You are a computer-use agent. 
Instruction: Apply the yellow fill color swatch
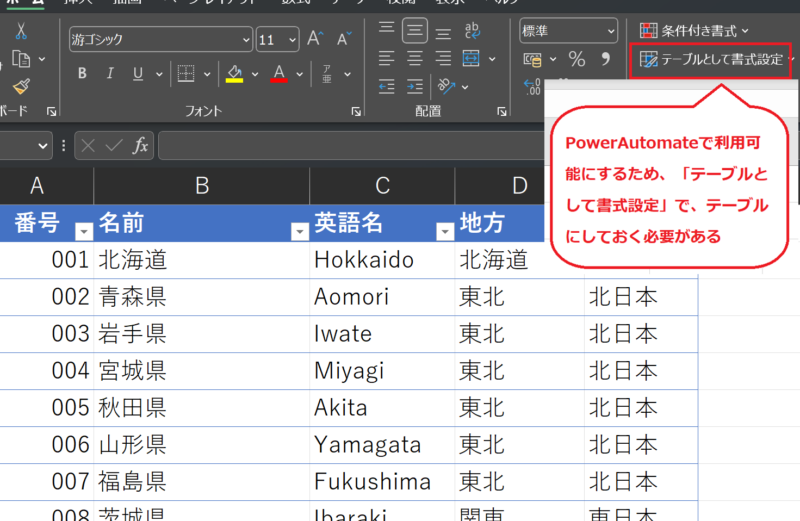tap(234, 74)
